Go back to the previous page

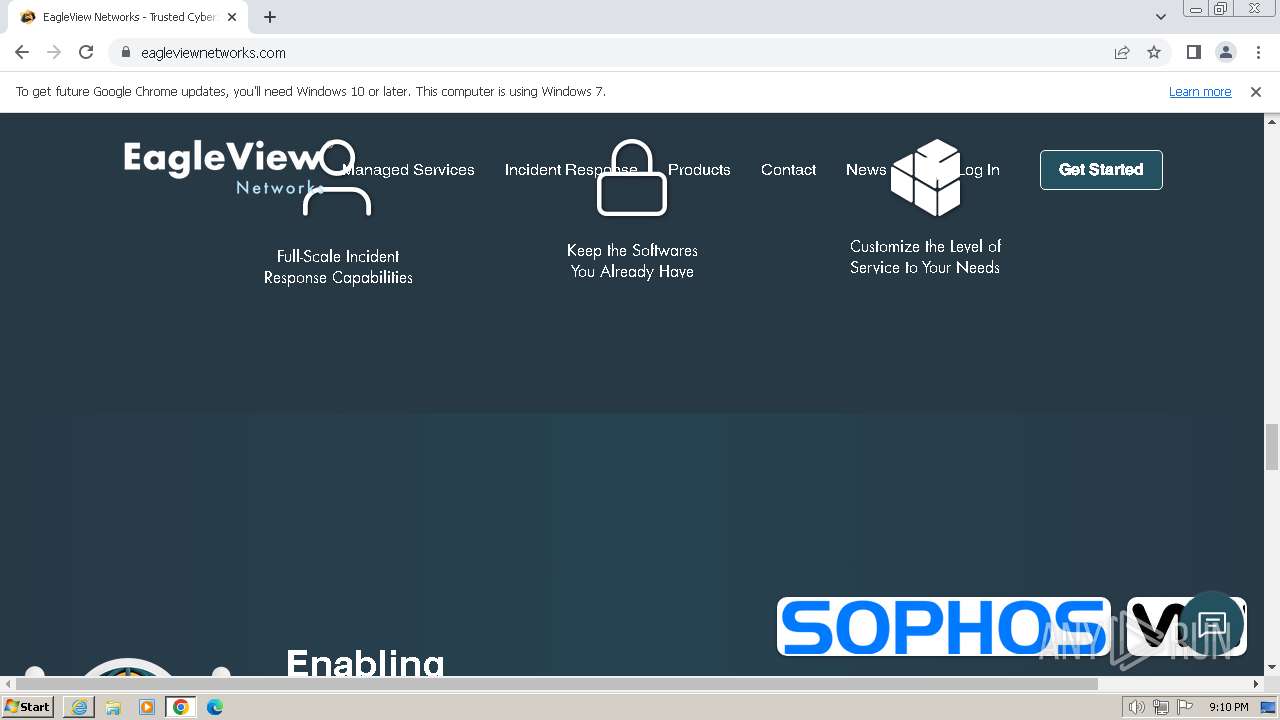[22, 53]
